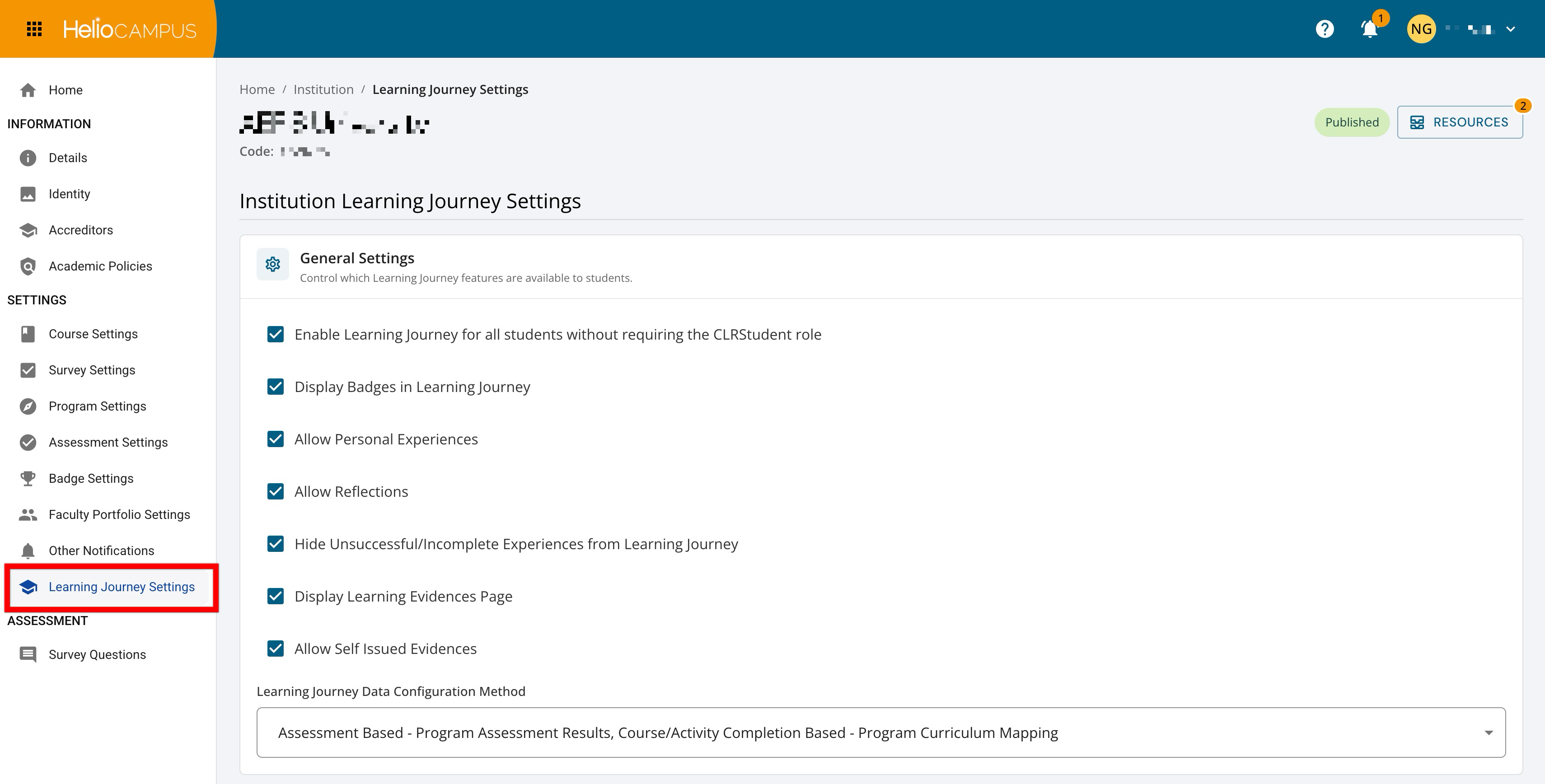Click the Institution Learning Journey Settings heading
The width and height of the screenshot is (1545, 784).
410,201
